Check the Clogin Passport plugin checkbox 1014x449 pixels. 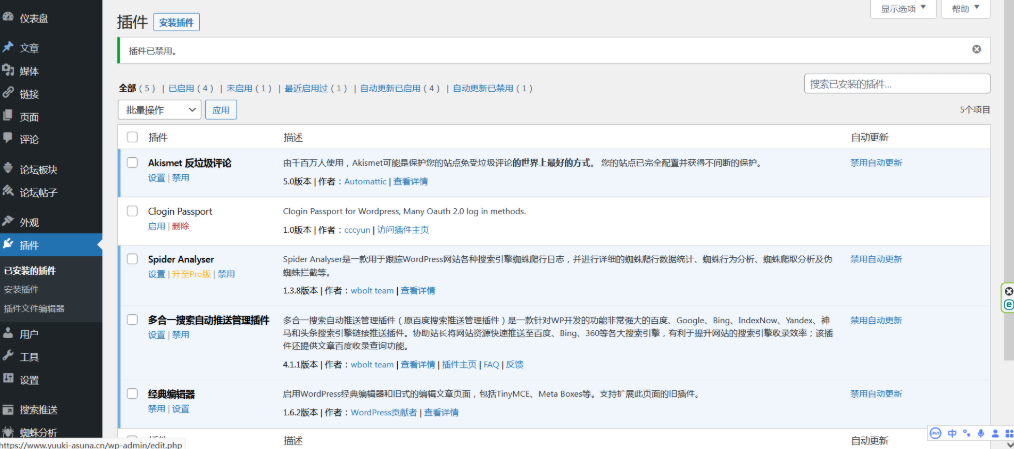tap(133, 211)
